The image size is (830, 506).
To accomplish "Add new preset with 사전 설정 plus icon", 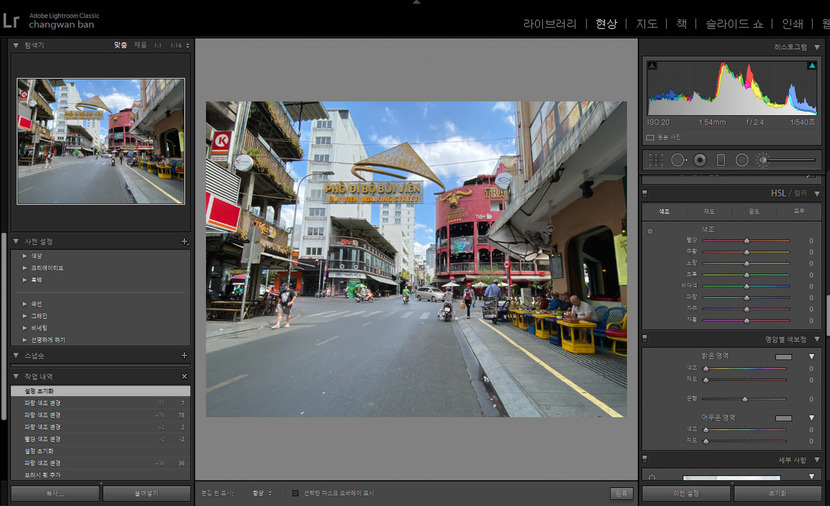I will [x=184, y=241].
